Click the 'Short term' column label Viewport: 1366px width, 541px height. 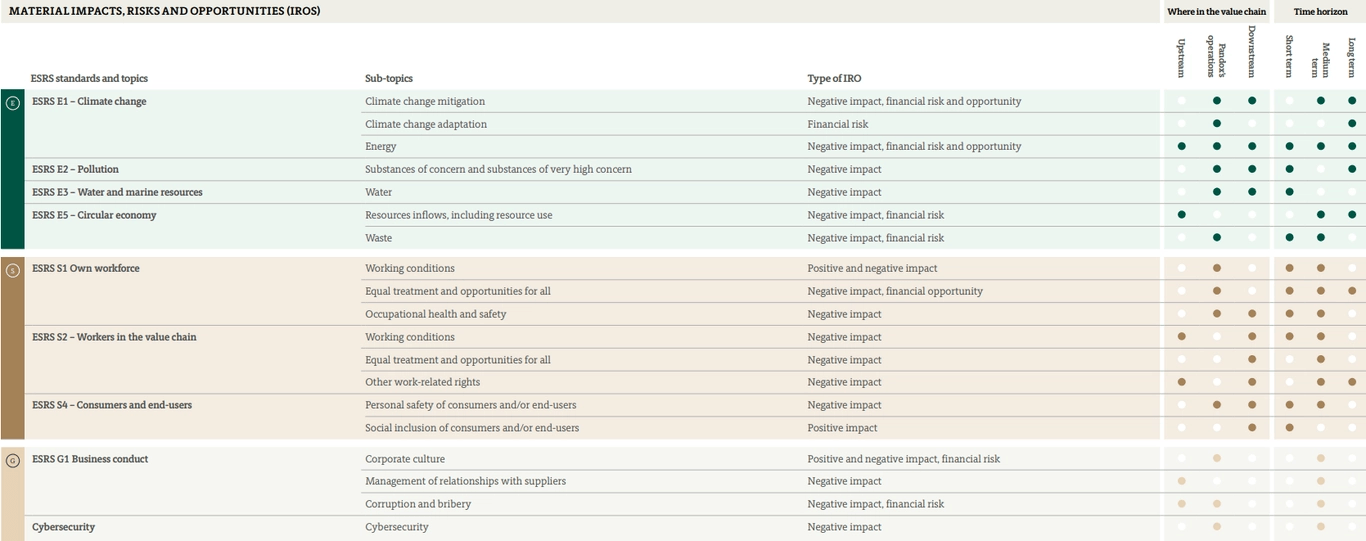tap(1289, 56)
